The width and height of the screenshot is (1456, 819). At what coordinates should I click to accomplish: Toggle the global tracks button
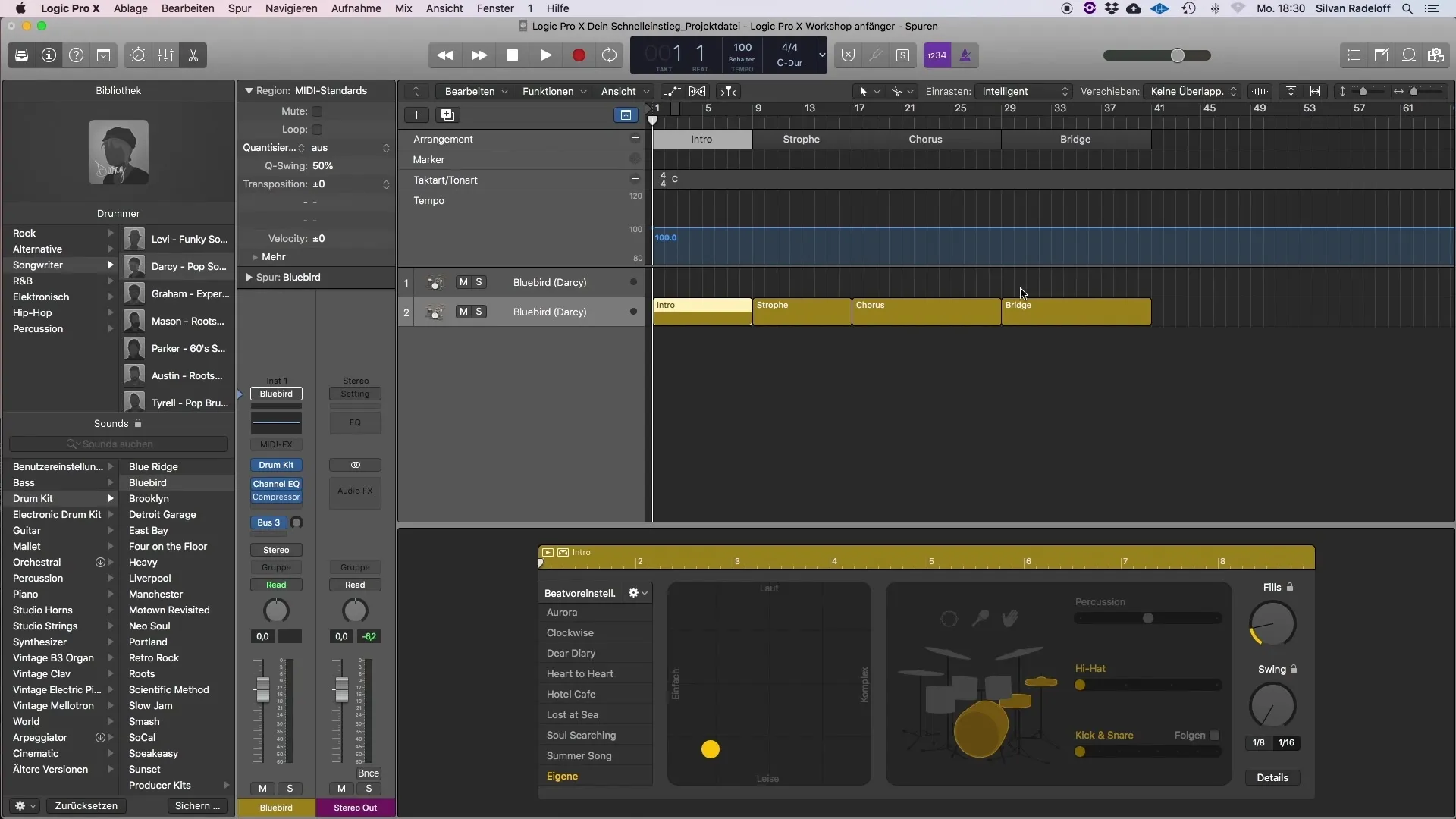(x=626, y=115)
